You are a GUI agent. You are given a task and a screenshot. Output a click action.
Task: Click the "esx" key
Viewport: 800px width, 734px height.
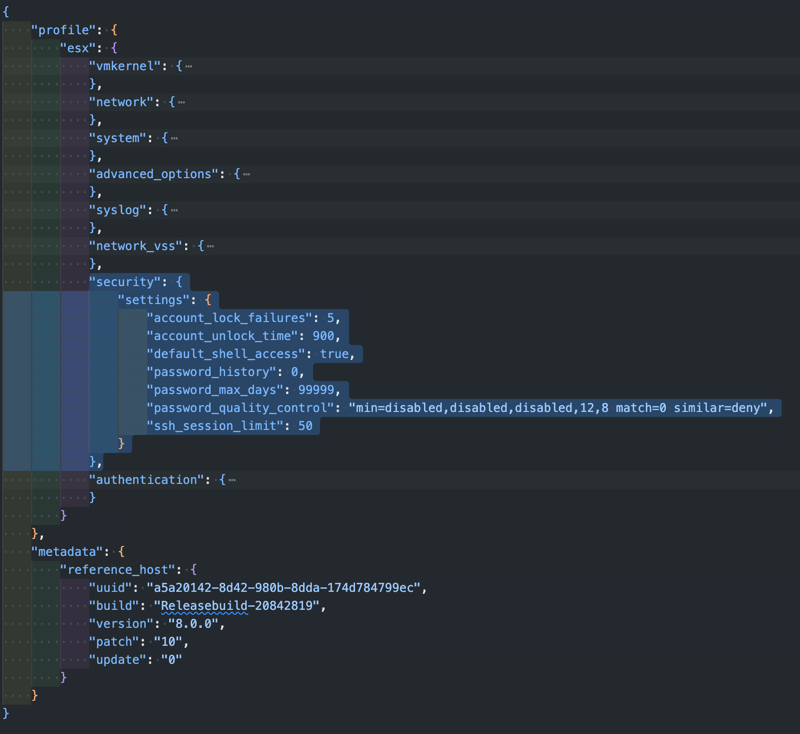[78, 48]
